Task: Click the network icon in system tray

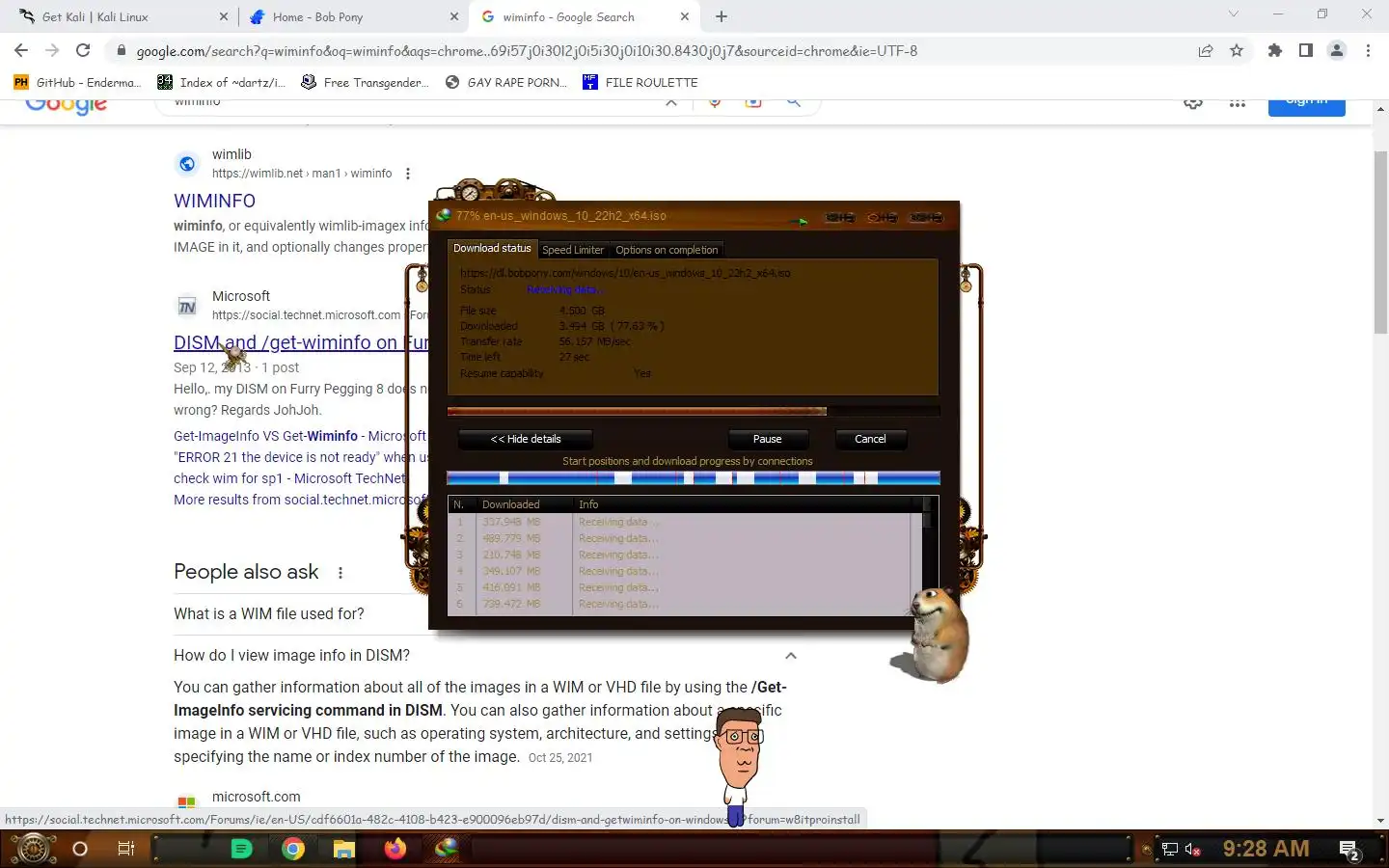Action: pos(1170,850)
